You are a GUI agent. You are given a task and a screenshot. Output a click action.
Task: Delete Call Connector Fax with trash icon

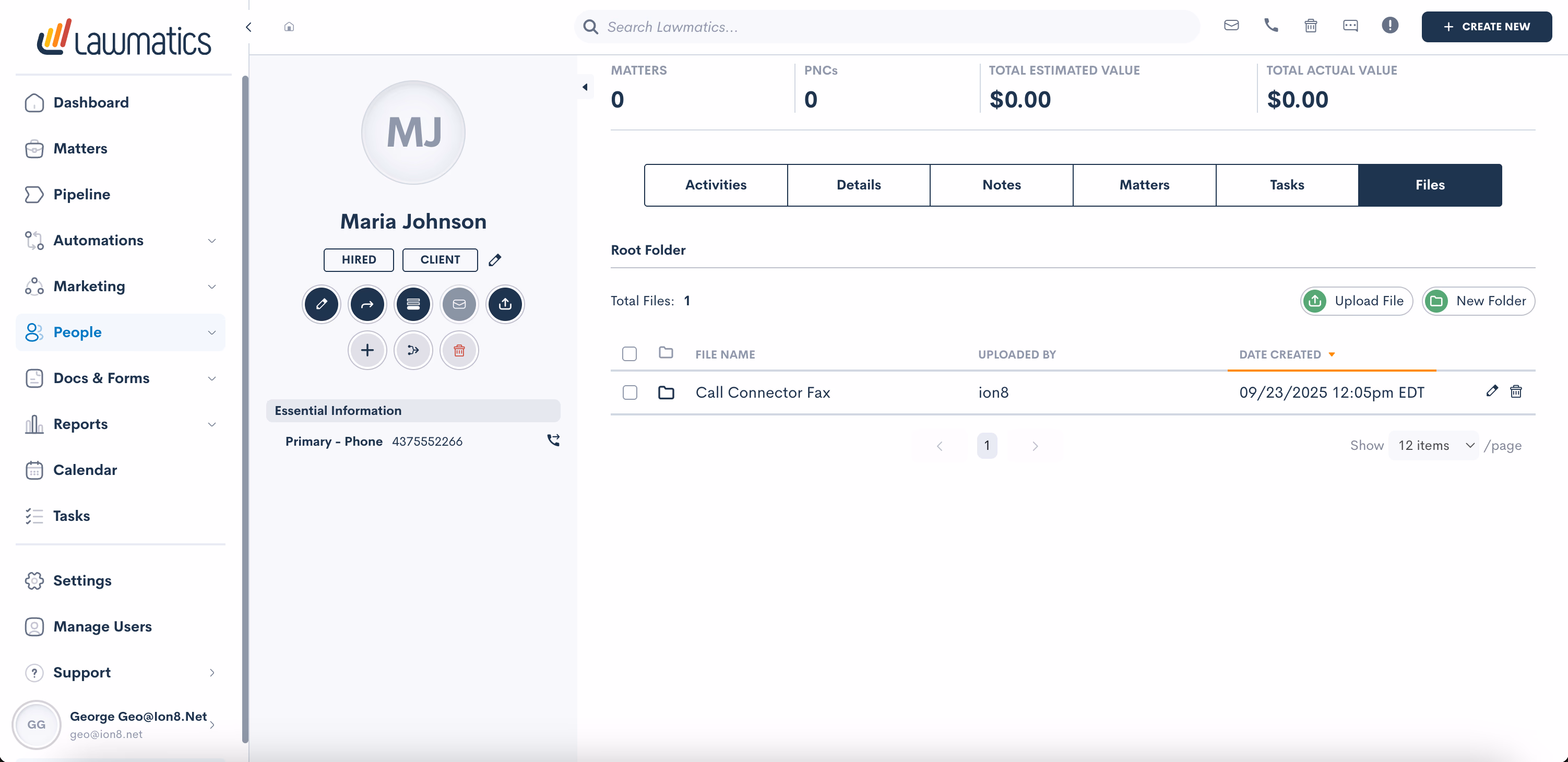pyautogui.click(x=1516, y=391)
